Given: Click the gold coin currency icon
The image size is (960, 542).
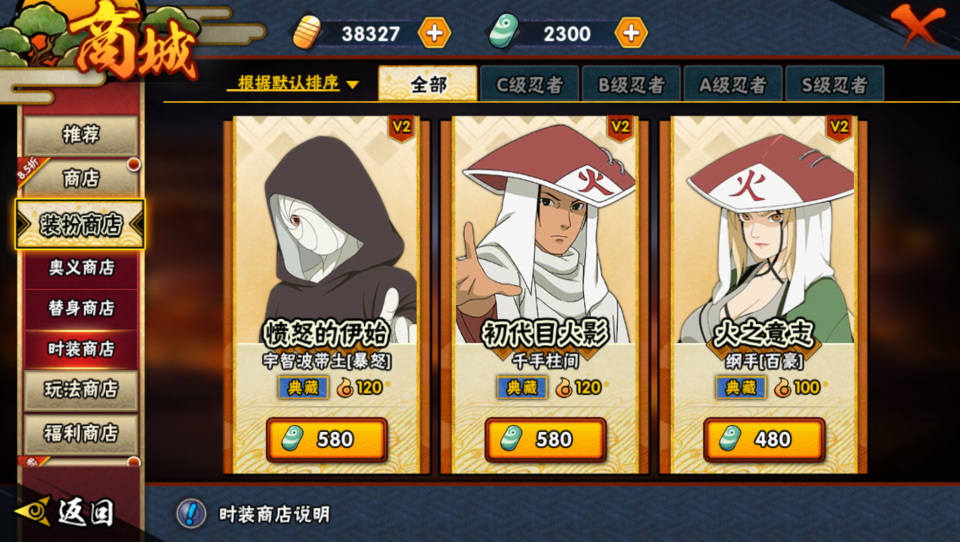Looking at the screenshot, I should [307, 32].
